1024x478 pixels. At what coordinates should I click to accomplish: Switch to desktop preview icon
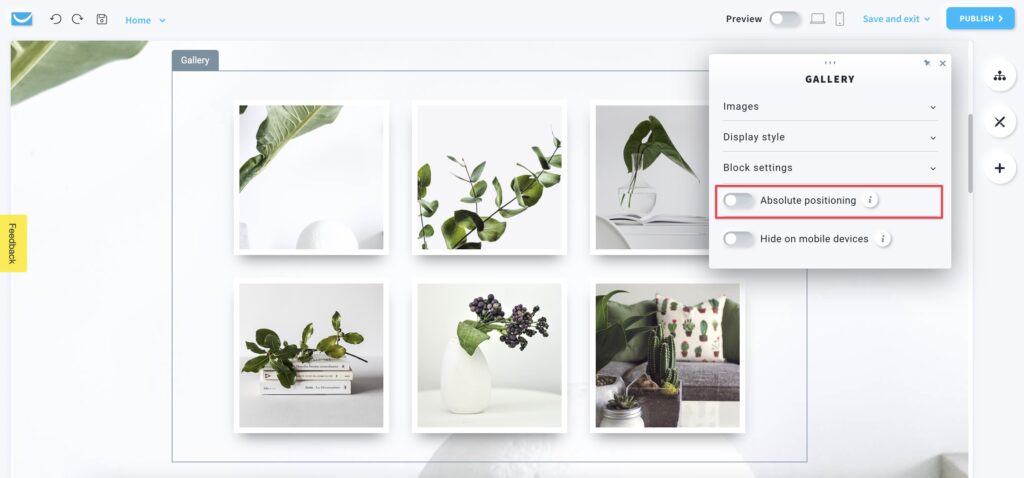pyautogui.click(x=818, y=19)
